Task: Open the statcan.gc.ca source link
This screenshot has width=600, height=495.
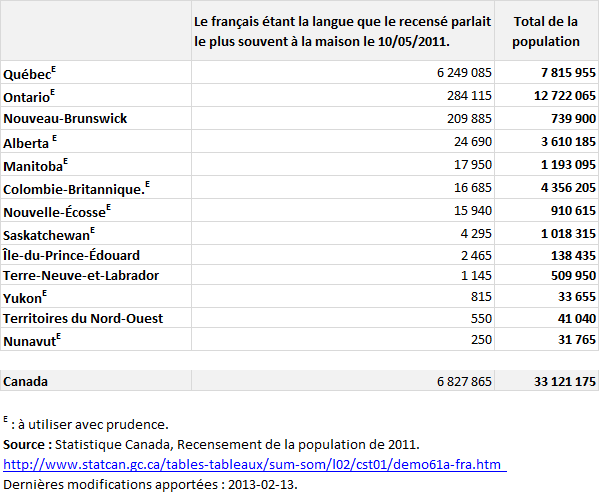Action: click(x=254, y=465)
